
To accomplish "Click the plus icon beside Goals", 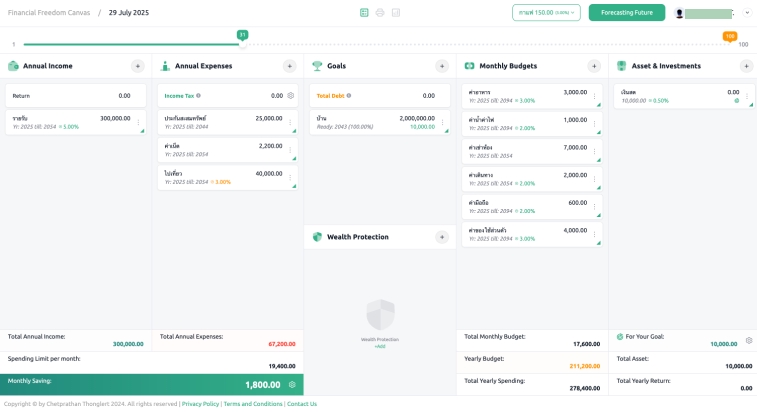I will point(442,66).
